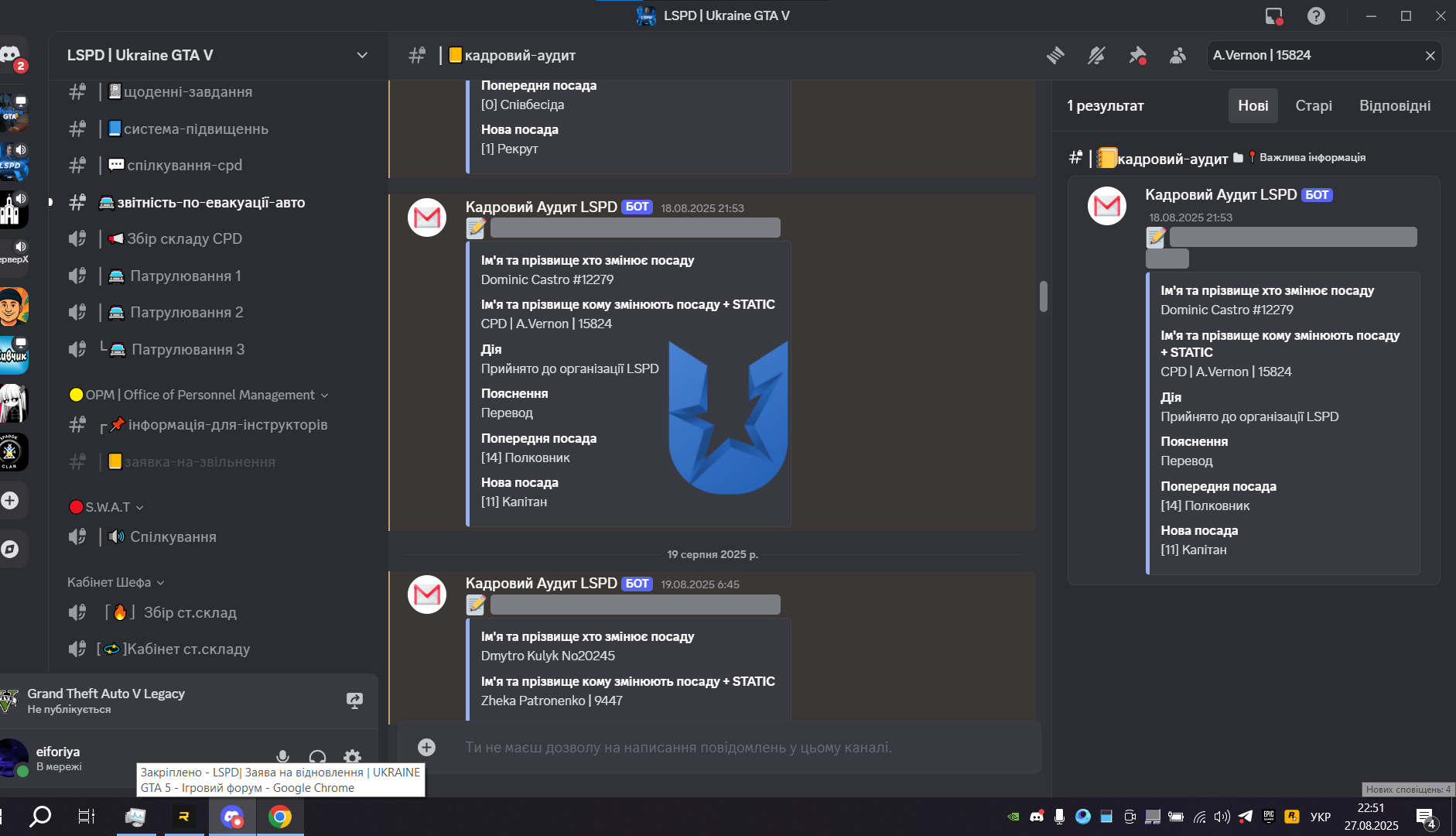Image resolution: width=1456 pixels, height=836 pixels.
Task: Open the NVIDIA tray icon
Action: pos(1013,817)
